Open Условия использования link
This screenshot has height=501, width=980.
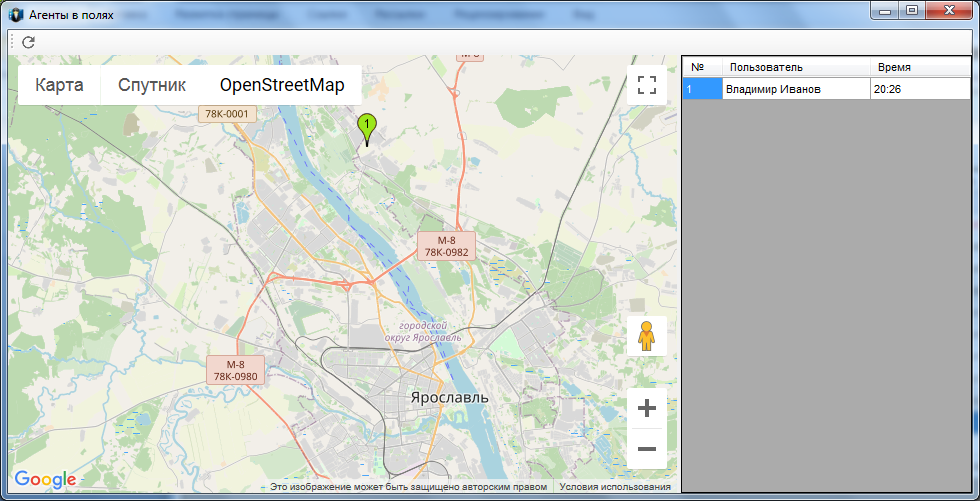[x=615, y=487]
